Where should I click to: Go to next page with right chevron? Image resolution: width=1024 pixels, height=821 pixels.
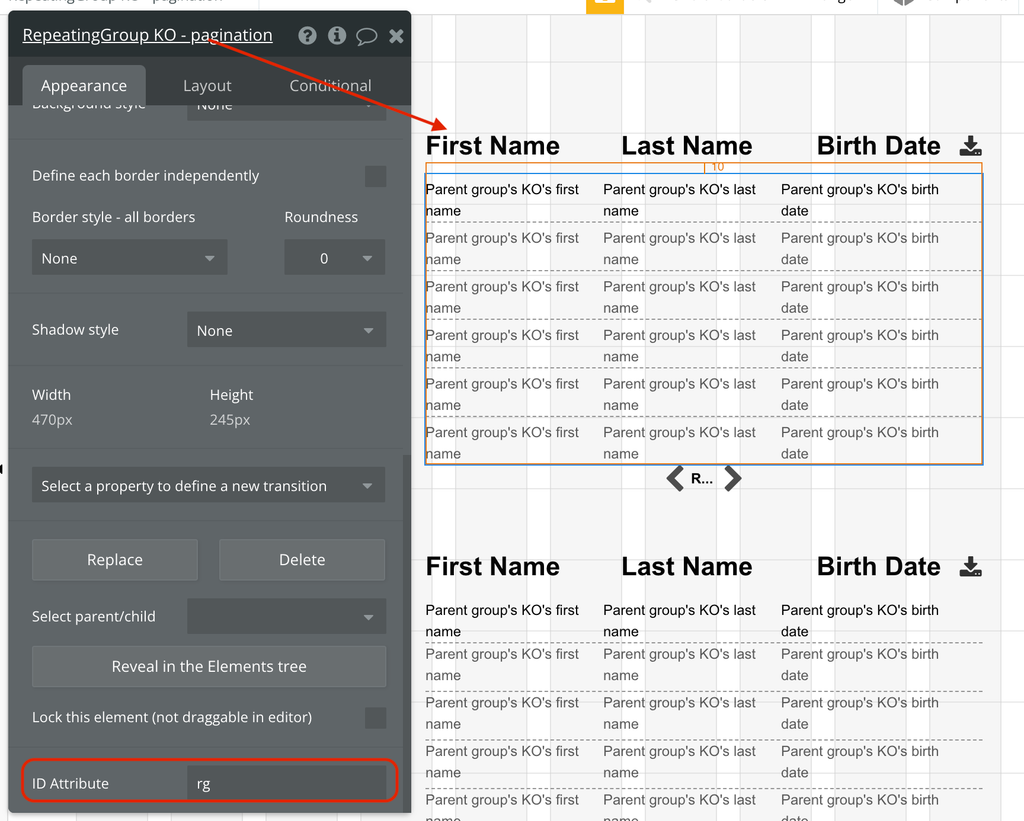tap(733, 478)
